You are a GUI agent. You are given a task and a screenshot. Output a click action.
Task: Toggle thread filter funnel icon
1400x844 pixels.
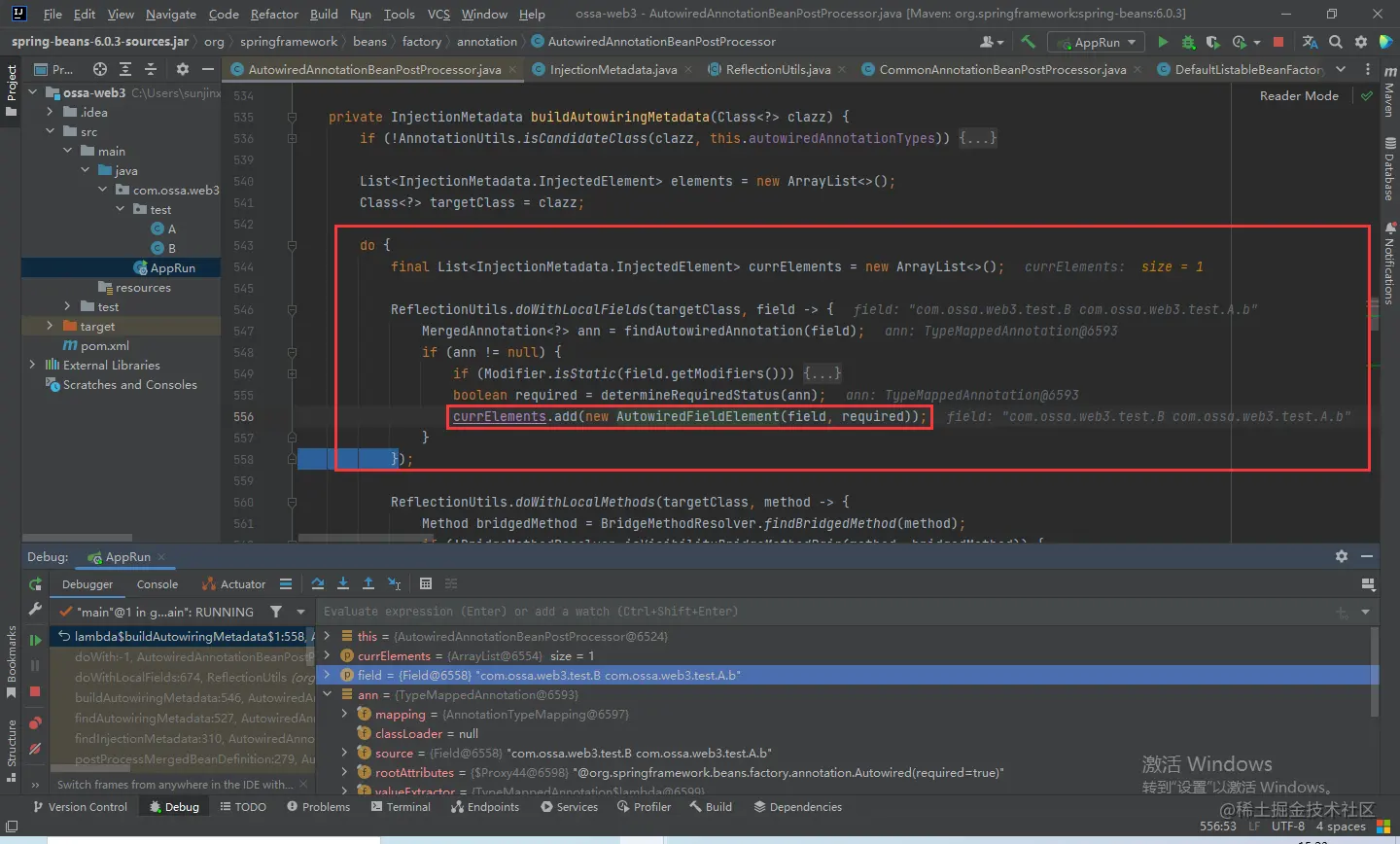coord(276,612)
